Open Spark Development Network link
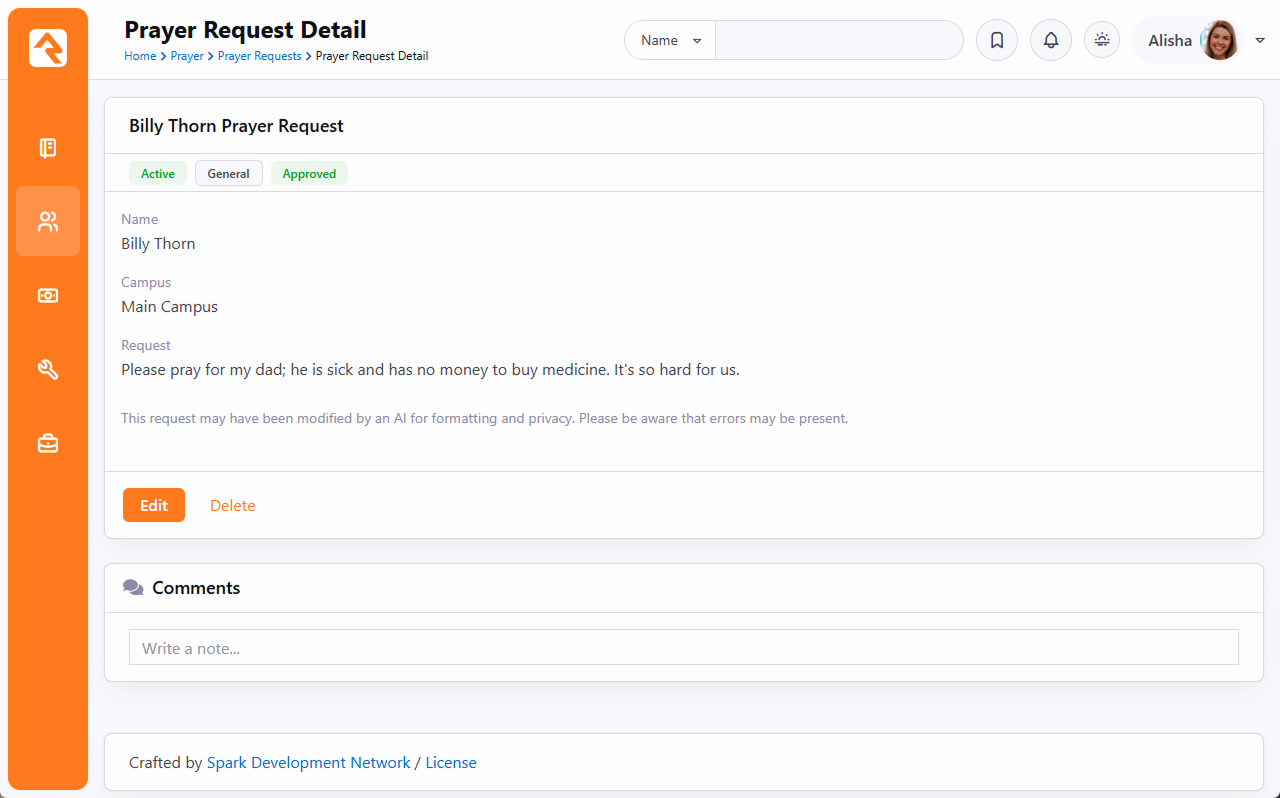This screenshot has width=1280, height=798. pos(308,763)
